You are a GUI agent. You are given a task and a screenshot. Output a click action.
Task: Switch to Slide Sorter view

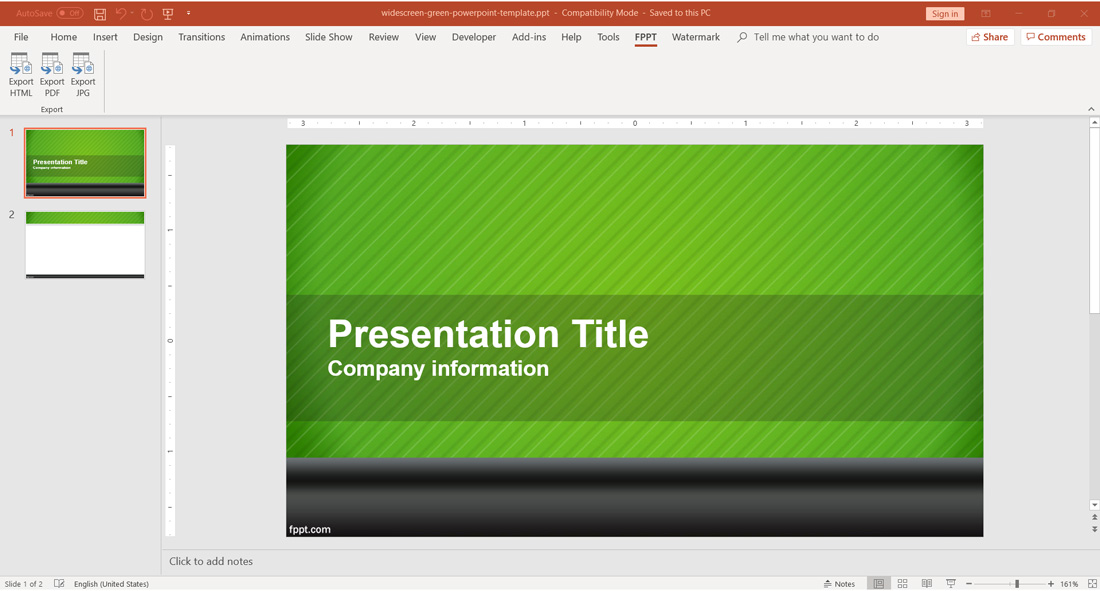pyautogui.click(x=902, y=583)
